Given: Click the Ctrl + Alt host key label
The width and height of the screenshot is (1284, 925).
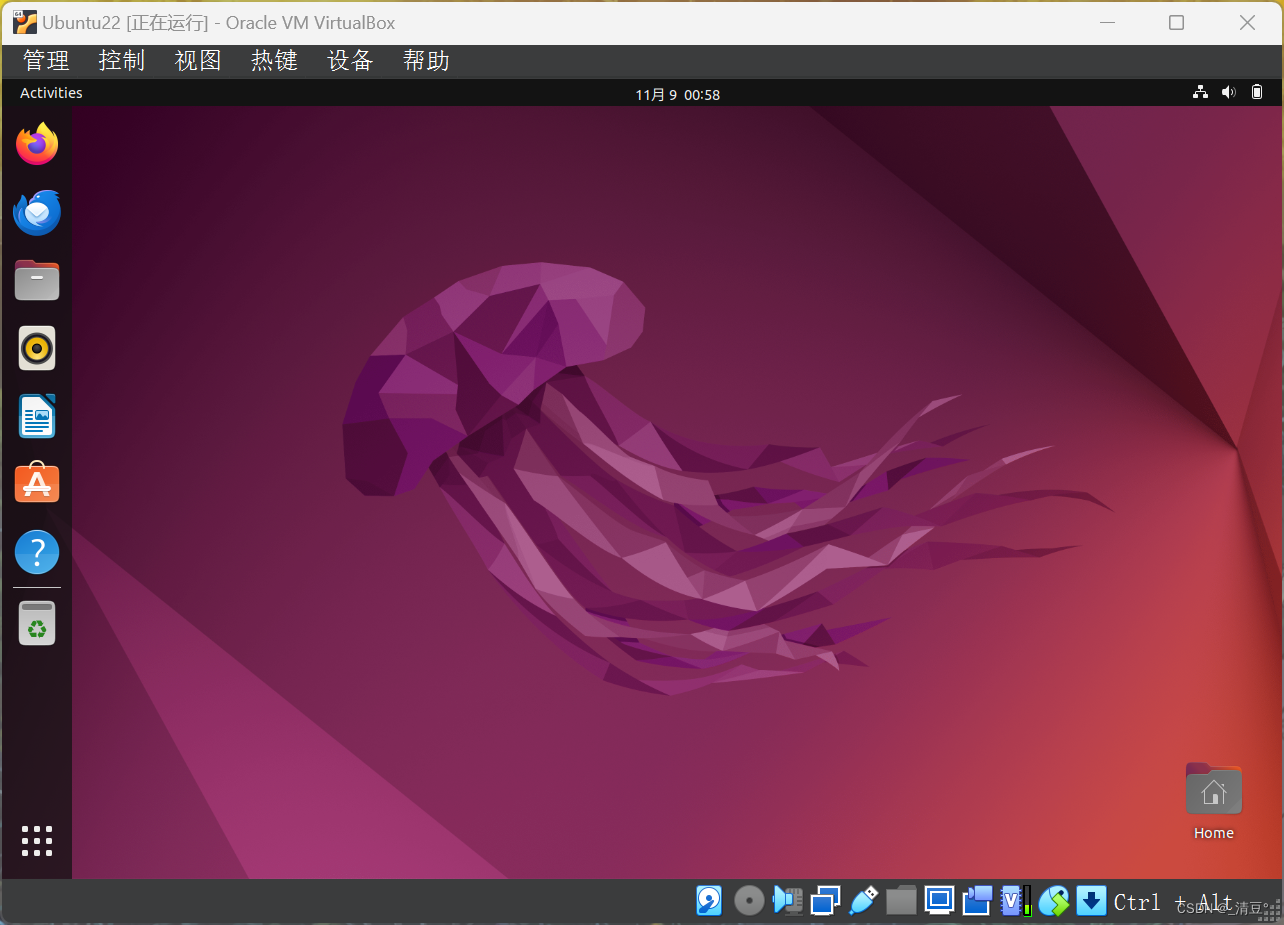Looking at the screenshot, I should tap(1172, 902).
